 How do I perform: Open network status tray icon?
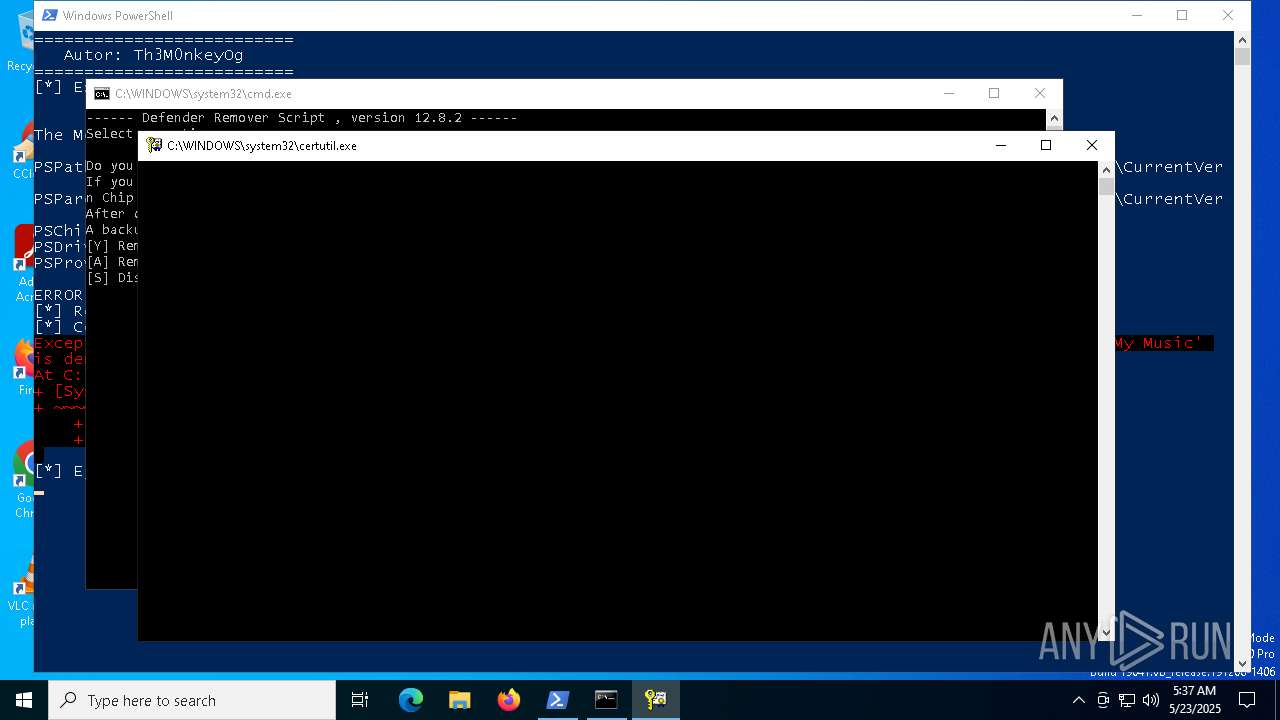[x=1127, y=700]
